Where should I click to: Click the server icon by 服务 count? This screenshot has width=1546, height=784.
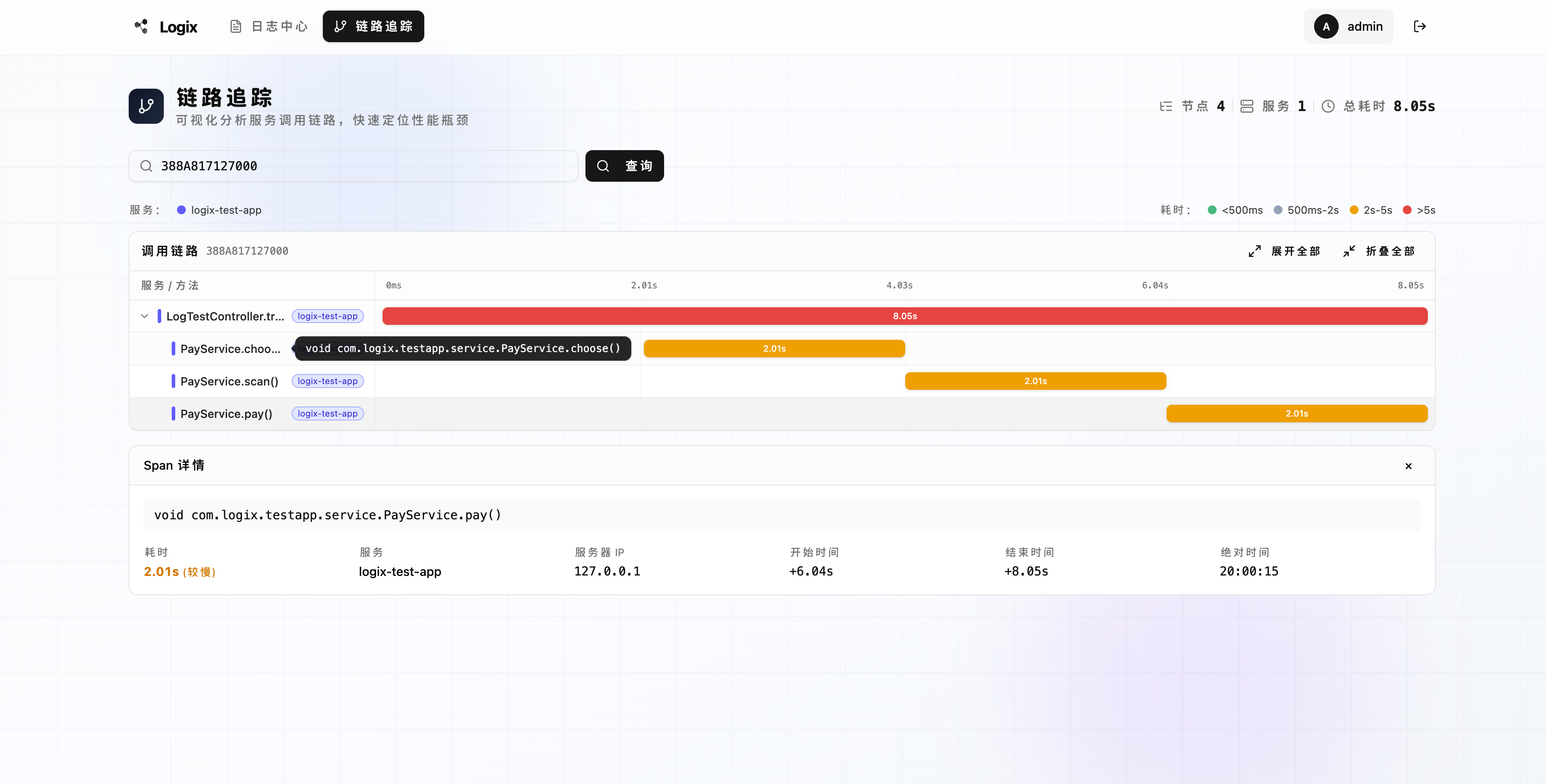click(1246, 106)
